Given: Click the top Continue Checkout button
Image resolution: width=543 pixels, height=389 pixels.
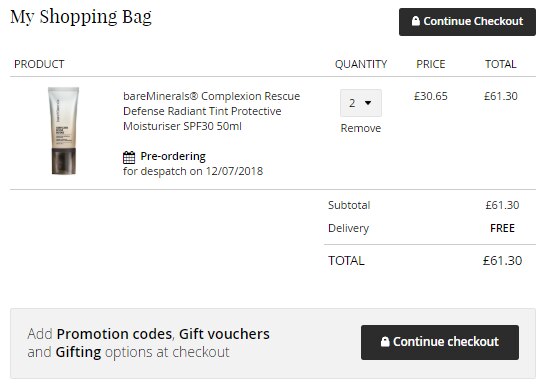Looking at the screenshot, I should [467, 22].
